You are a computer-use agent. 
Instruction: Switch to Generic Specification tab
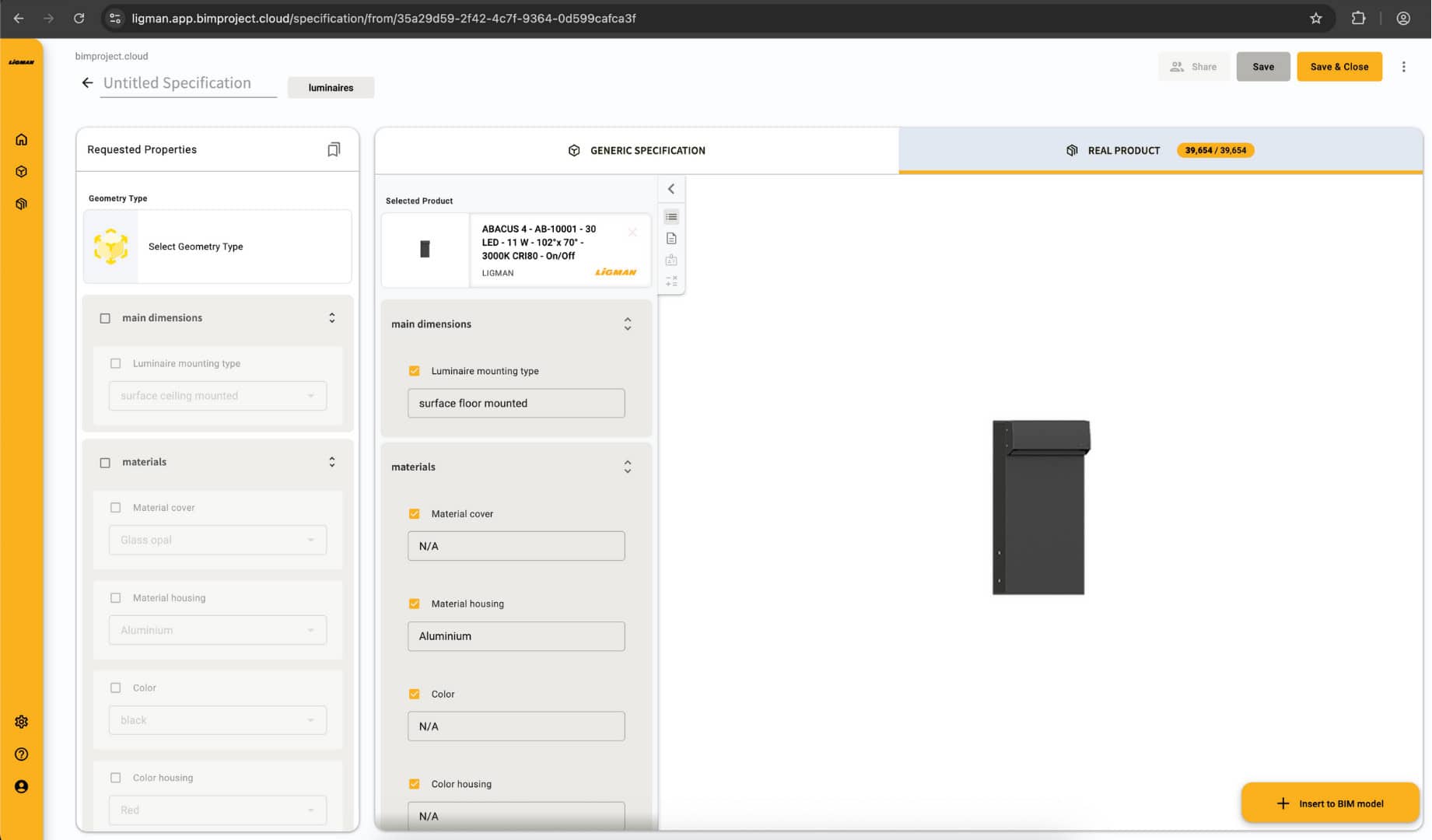637,151
